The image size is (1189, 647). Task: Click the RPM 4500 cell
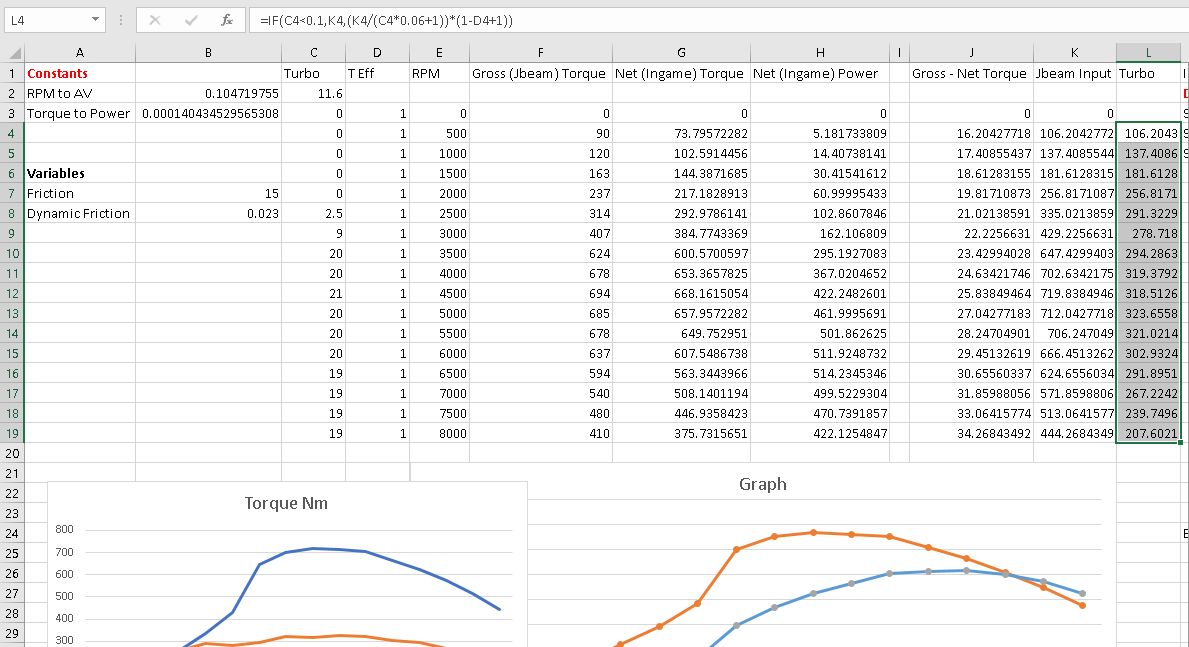coord(439,294)
